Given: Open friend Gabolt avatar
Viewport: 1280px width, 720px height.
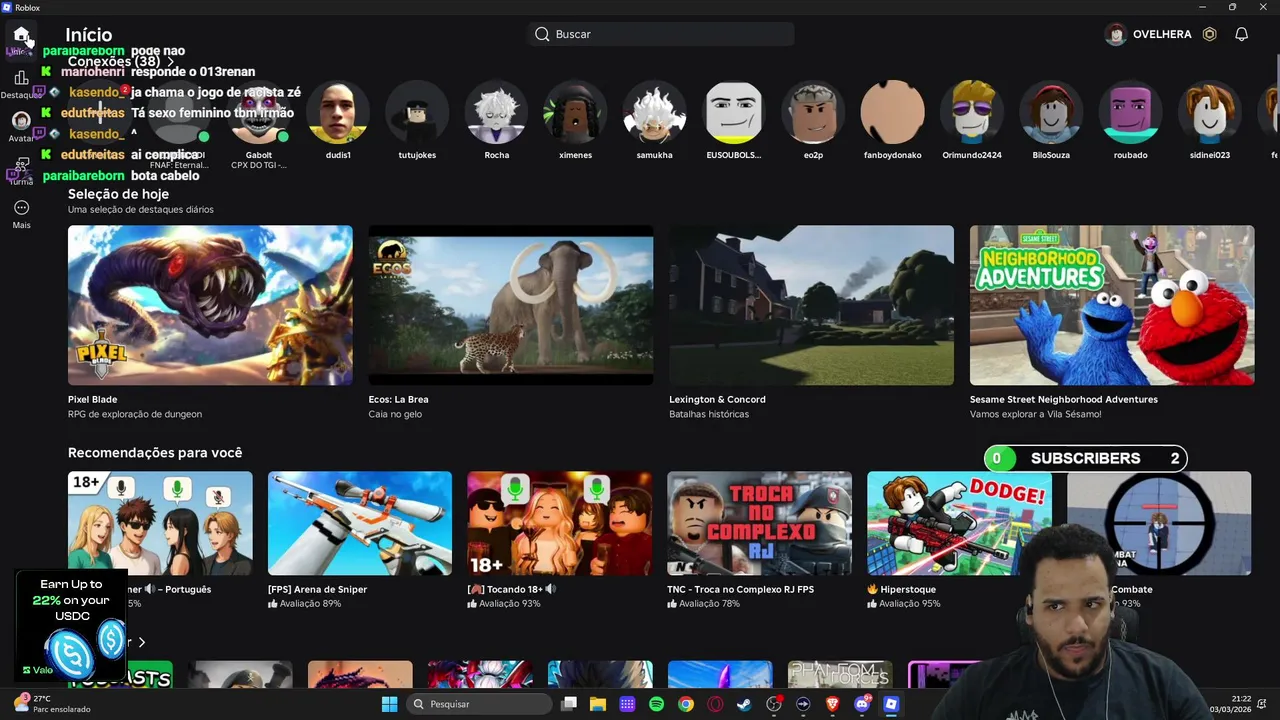Looking at the screenshot, I should coord(258,112).
